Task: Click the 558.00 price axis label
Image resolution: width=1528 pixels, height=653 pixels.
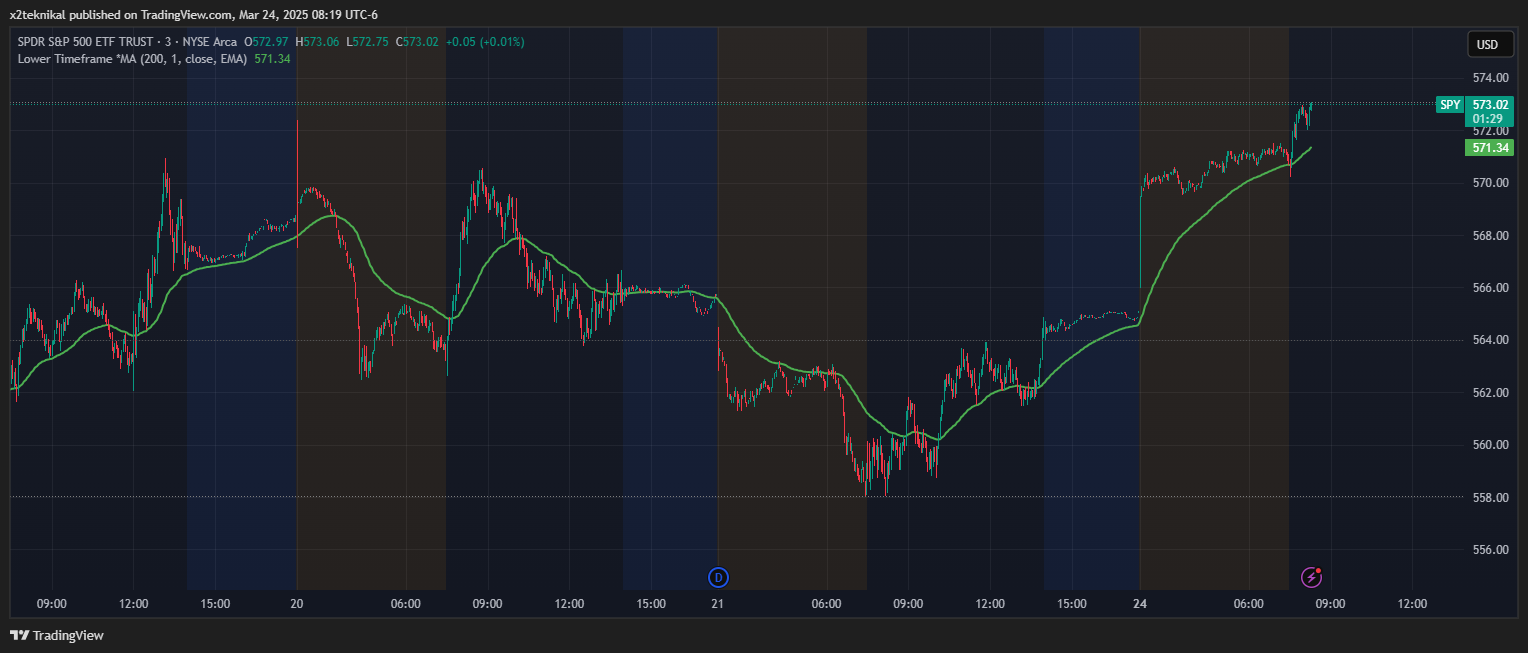Action: pos(1489,498)
